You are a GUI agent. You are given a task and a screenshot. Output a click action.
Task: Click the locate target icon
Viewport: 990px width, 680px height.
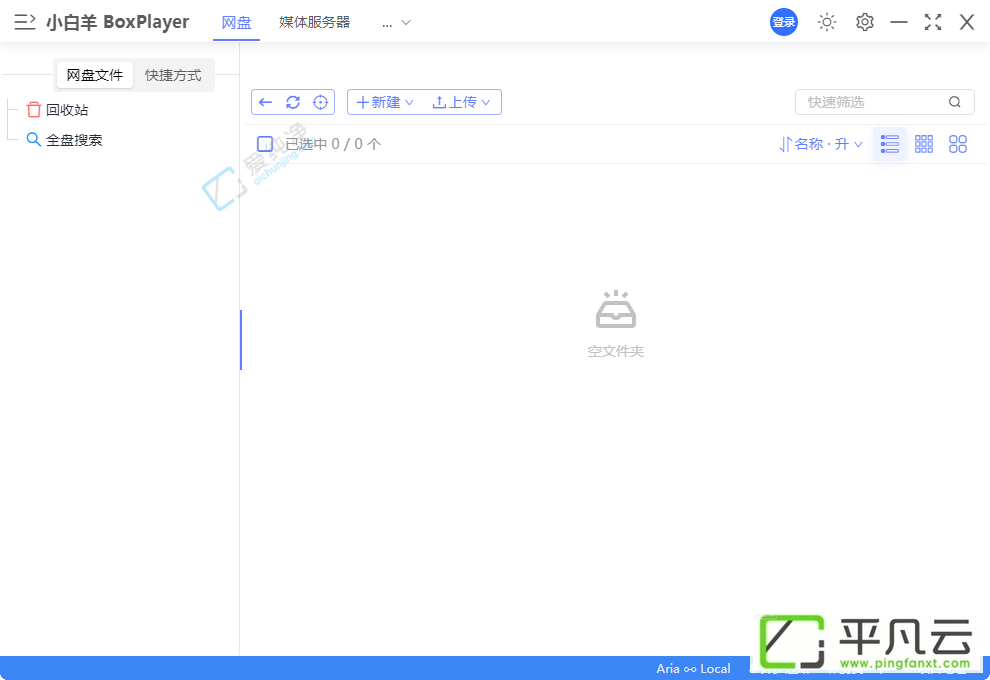321,102
